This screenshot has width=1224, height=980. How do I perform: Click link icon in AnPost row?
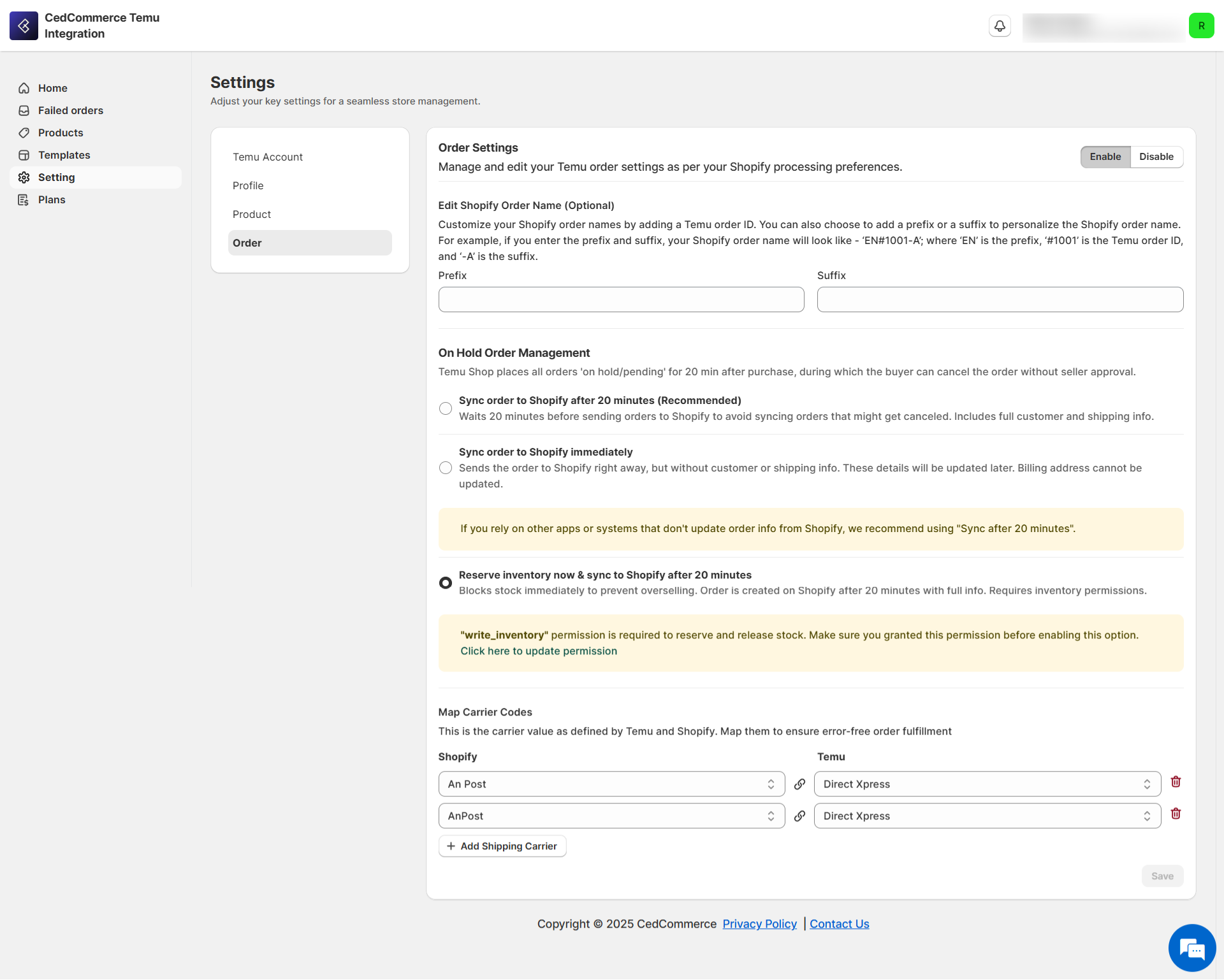click(x=799, y=816)
